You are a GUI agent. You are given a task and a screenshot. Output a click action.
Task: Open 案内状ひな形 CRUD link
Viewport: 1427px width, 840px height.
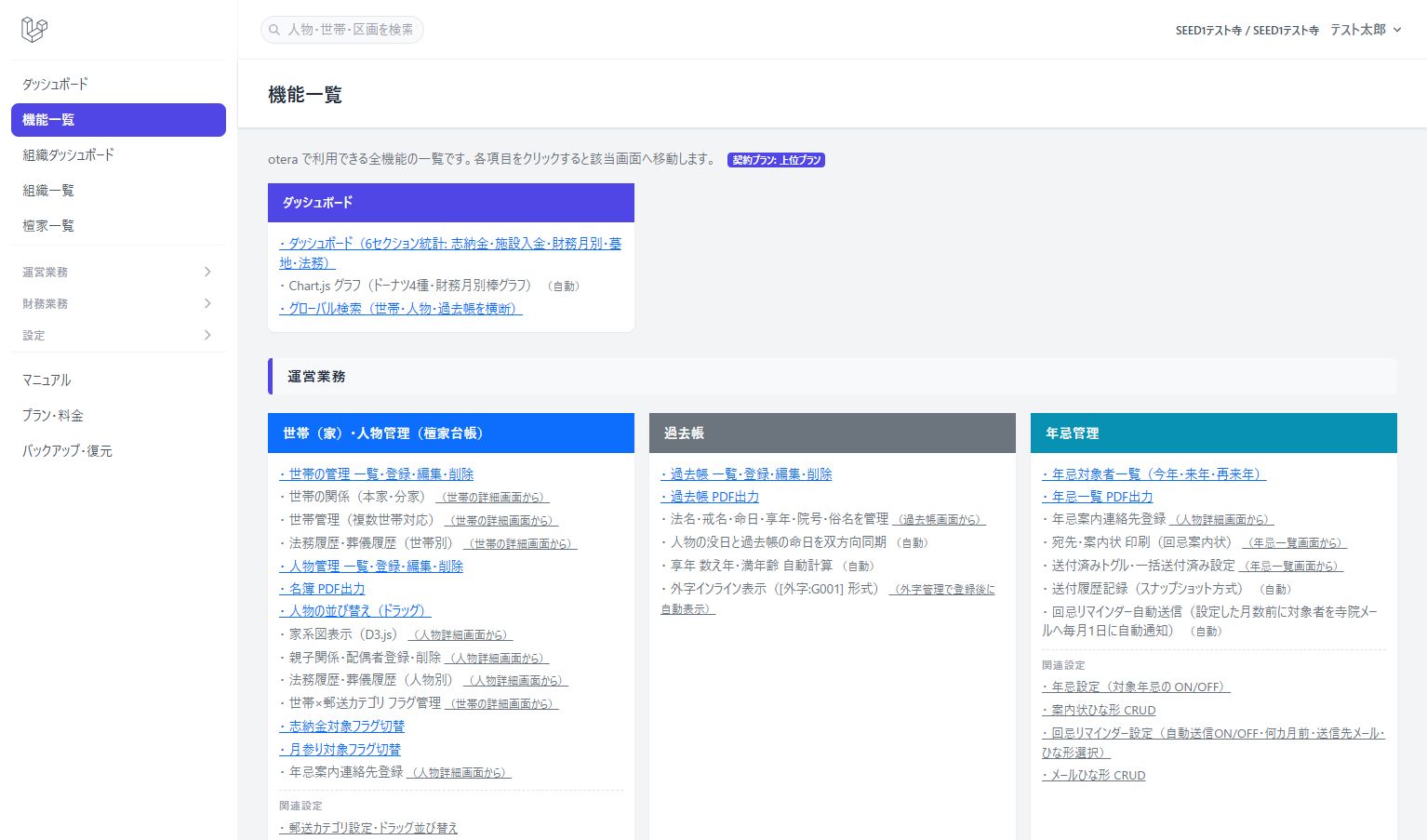click(1099, 711)
